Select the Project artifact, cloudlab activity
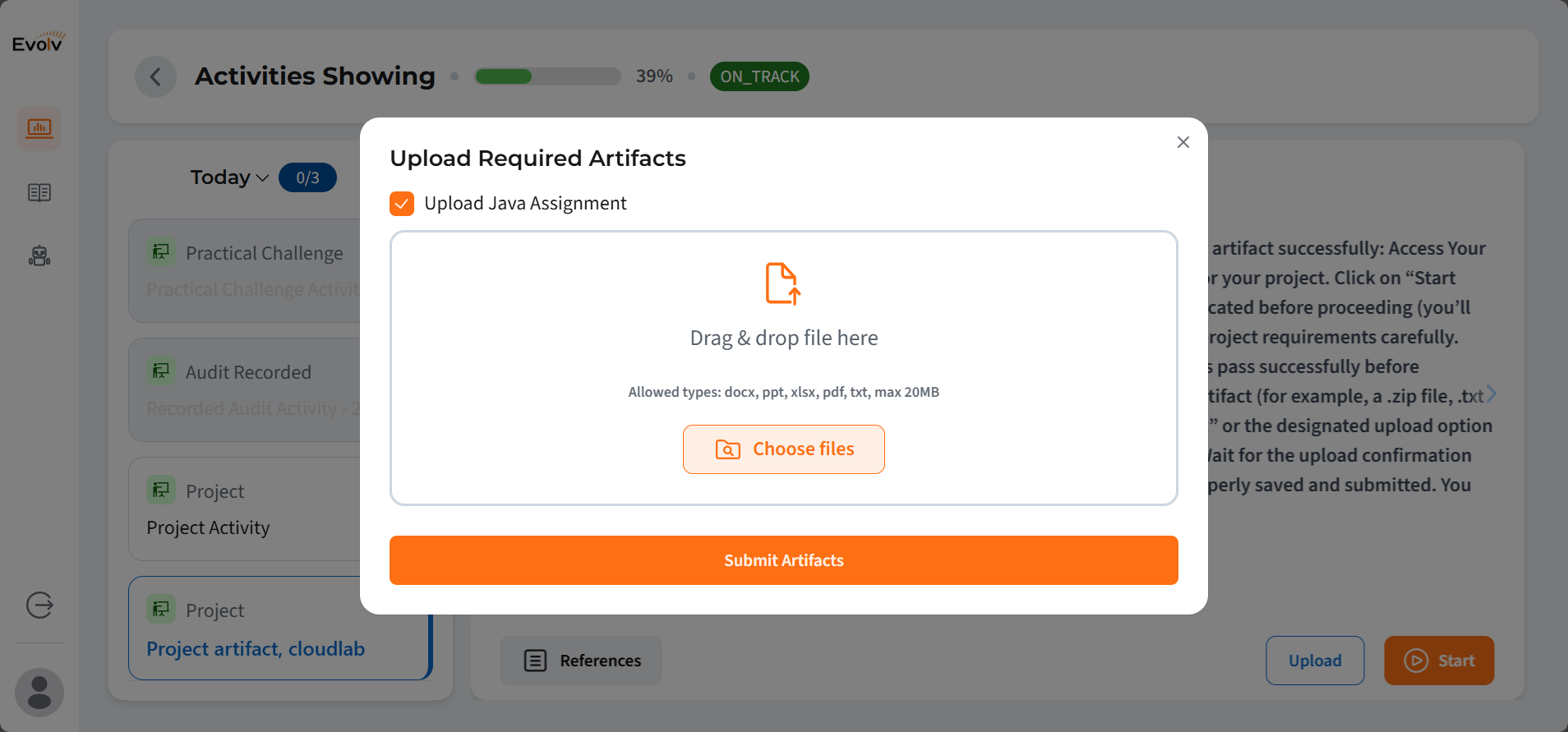The height and width of the screenshot is (732, 1568). coord(255,648)
